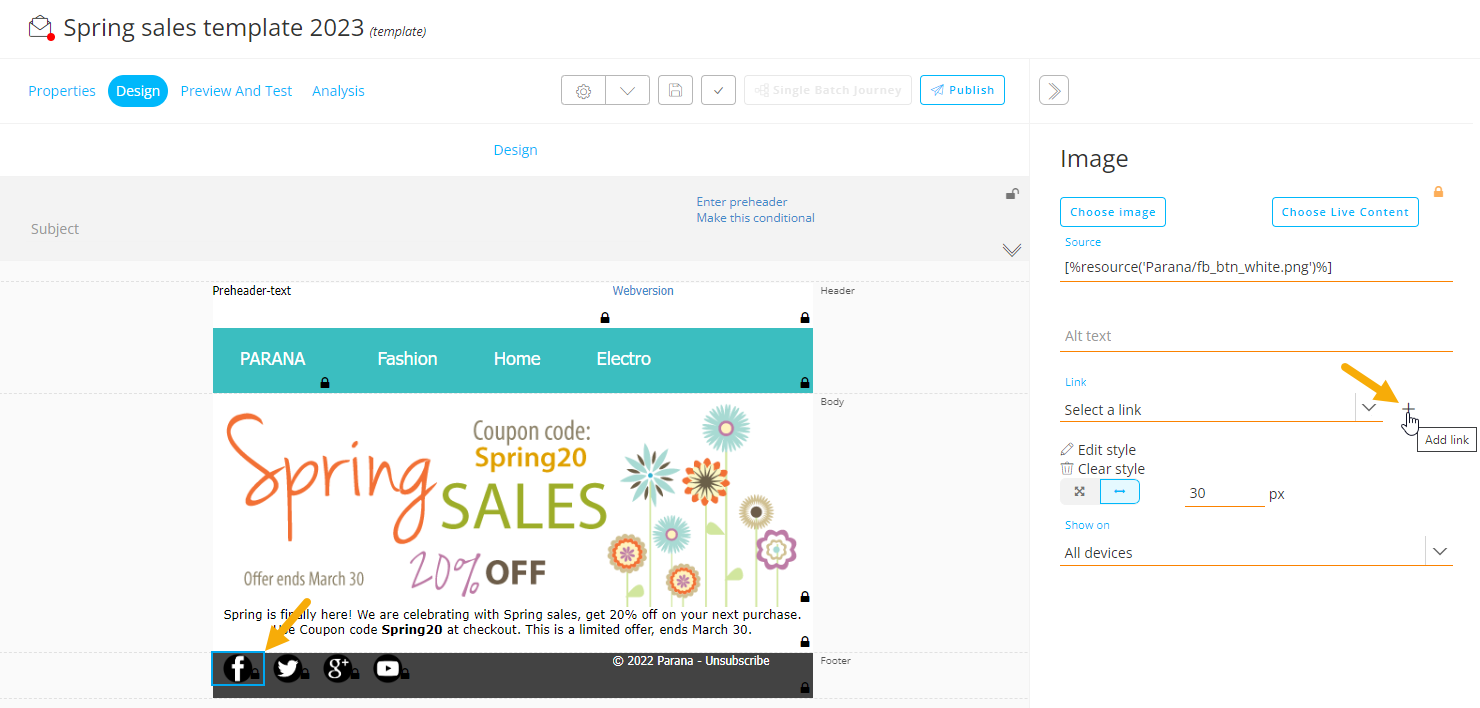Select the Twitter icon in footer

[288, 668]
